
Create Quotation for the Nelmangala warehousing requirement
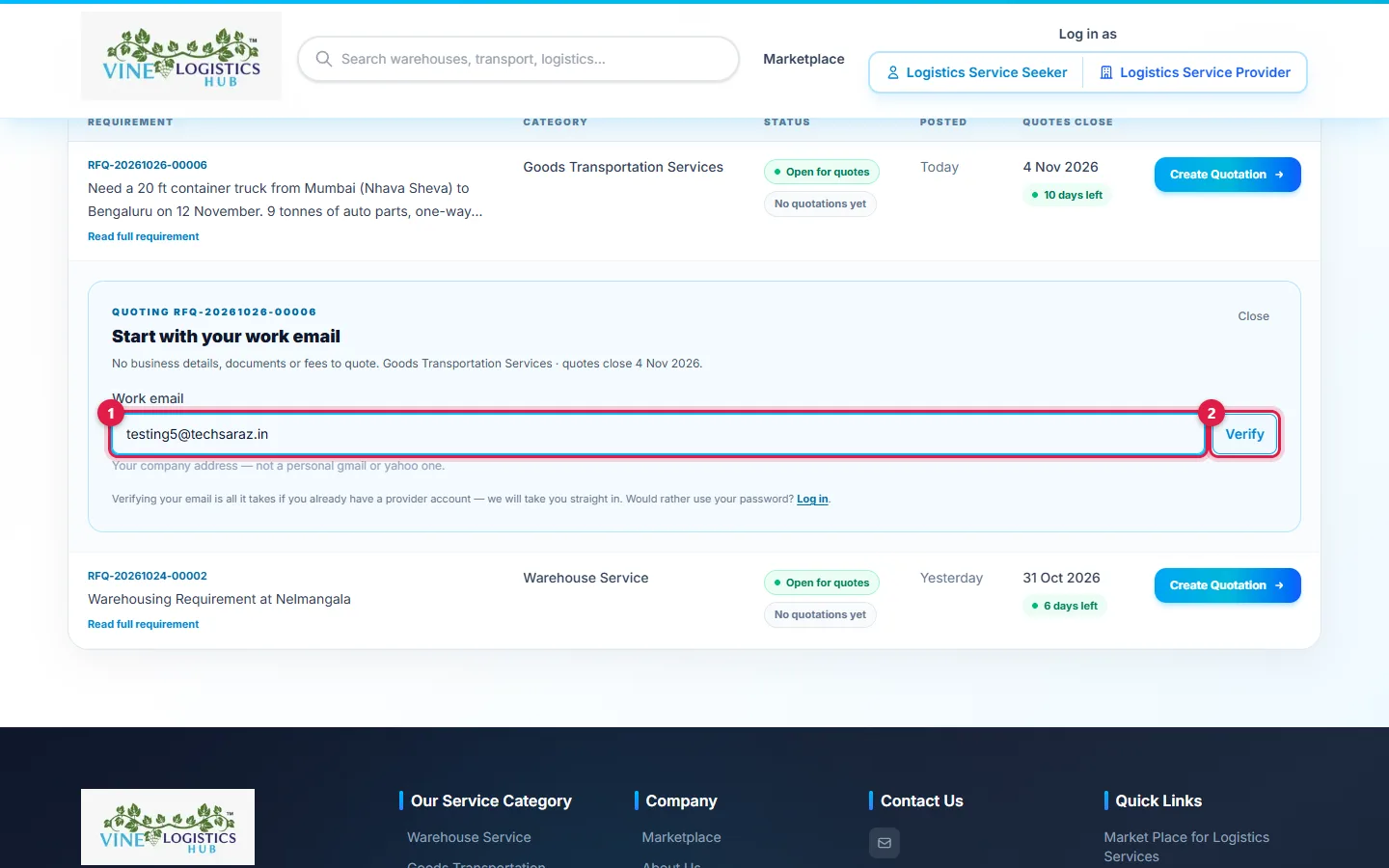click(x=1227, y=585)
